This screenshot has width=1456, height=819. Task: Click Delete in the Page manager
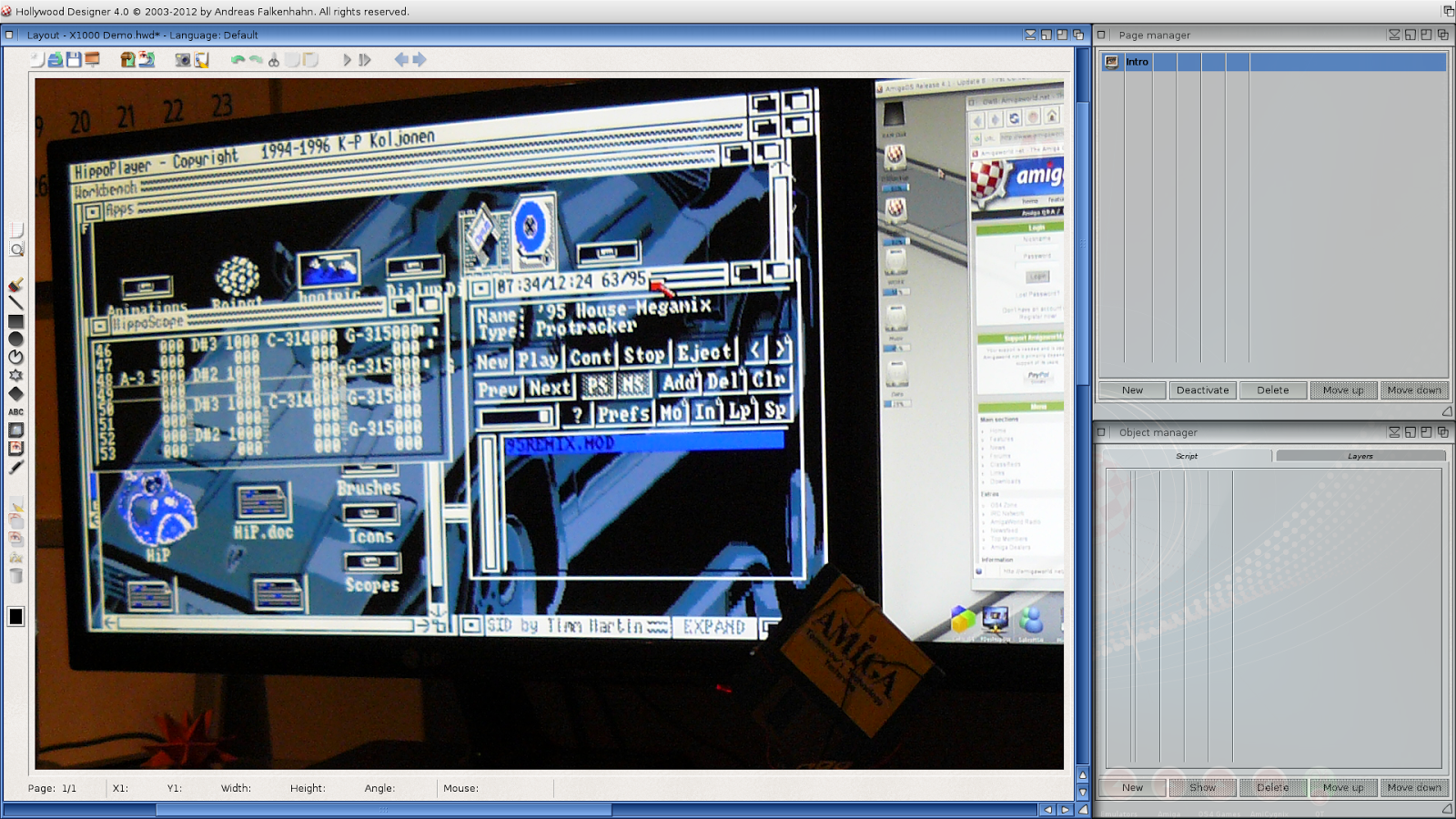point(1273,390)
